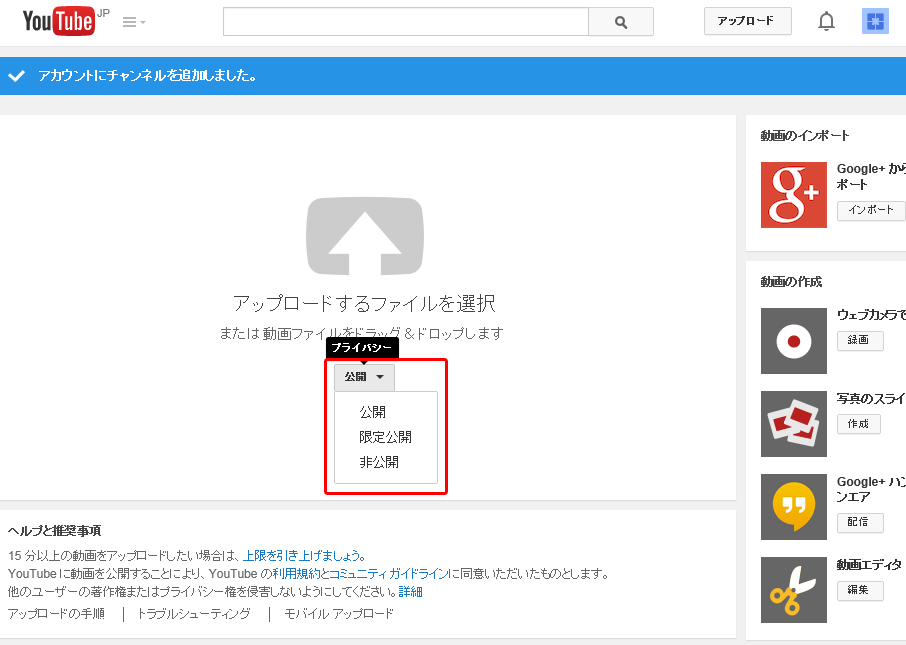Select 公開 from the privacy menu
The width and height of the screenshot is (906, 645).
point(373,412)
